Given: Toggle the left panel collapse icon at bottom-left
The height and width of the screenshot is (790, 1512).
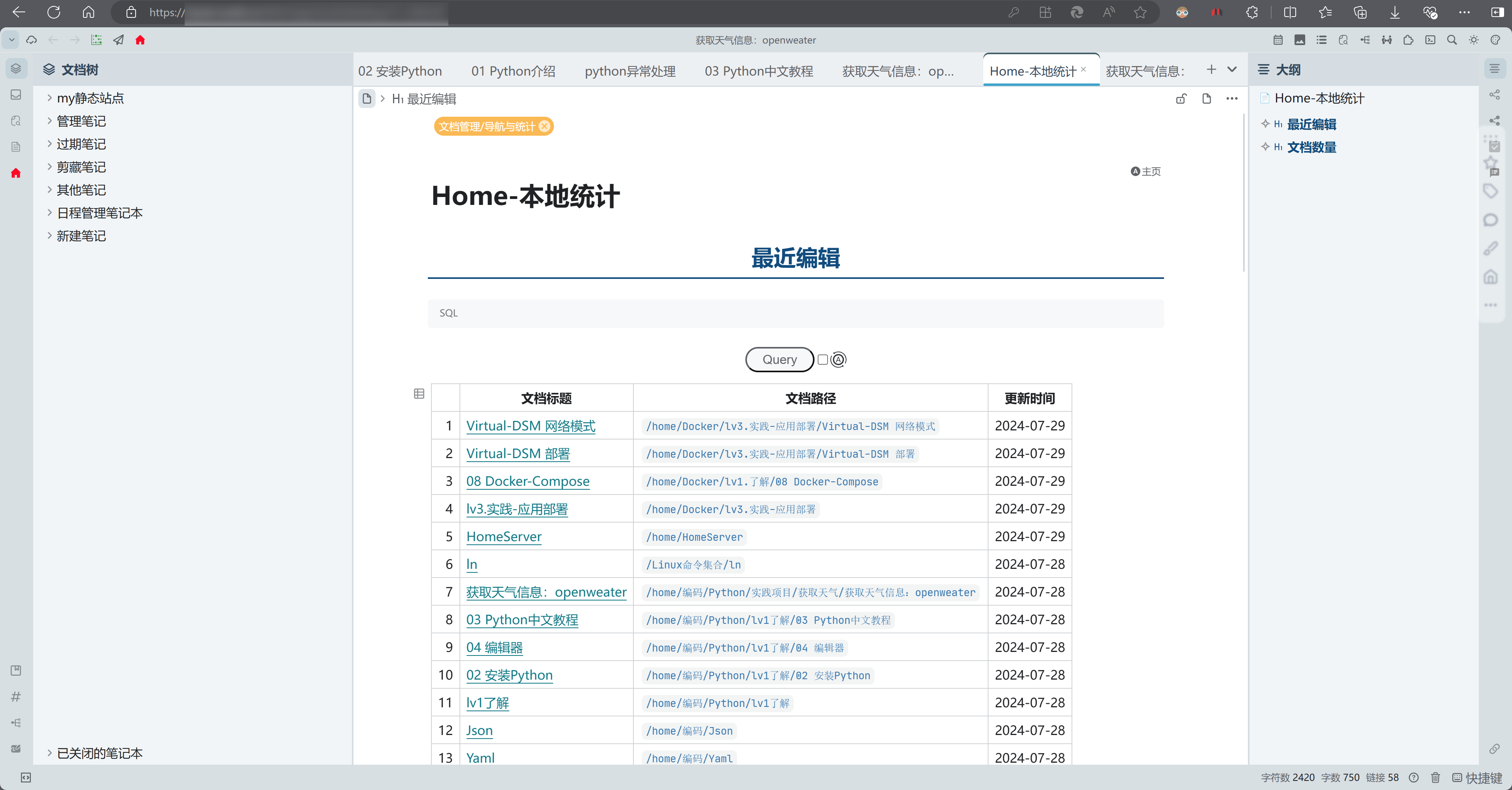Looking at the screenshot, I should click(26, 778).
